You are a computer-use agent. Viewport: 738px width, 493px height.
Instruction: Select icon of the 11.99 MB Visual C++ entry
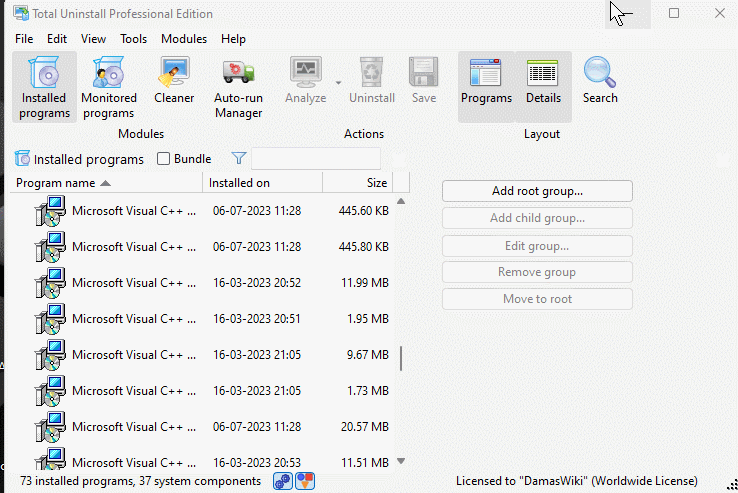pos(50,283)
